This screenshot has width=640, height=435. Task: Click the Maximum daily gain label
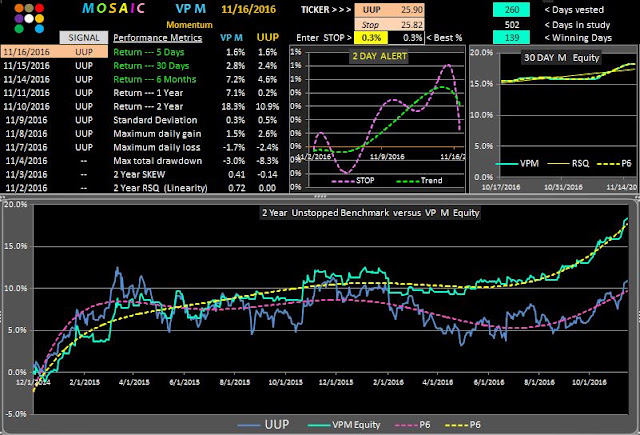[x=157, y=133]
